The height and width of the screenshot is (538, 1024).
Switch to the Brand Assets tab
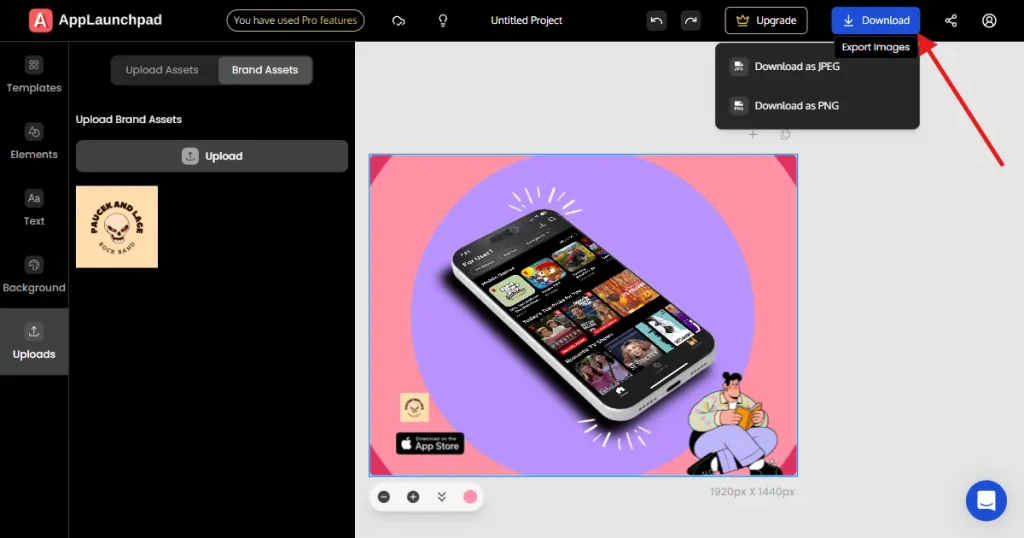coord(265,70)
